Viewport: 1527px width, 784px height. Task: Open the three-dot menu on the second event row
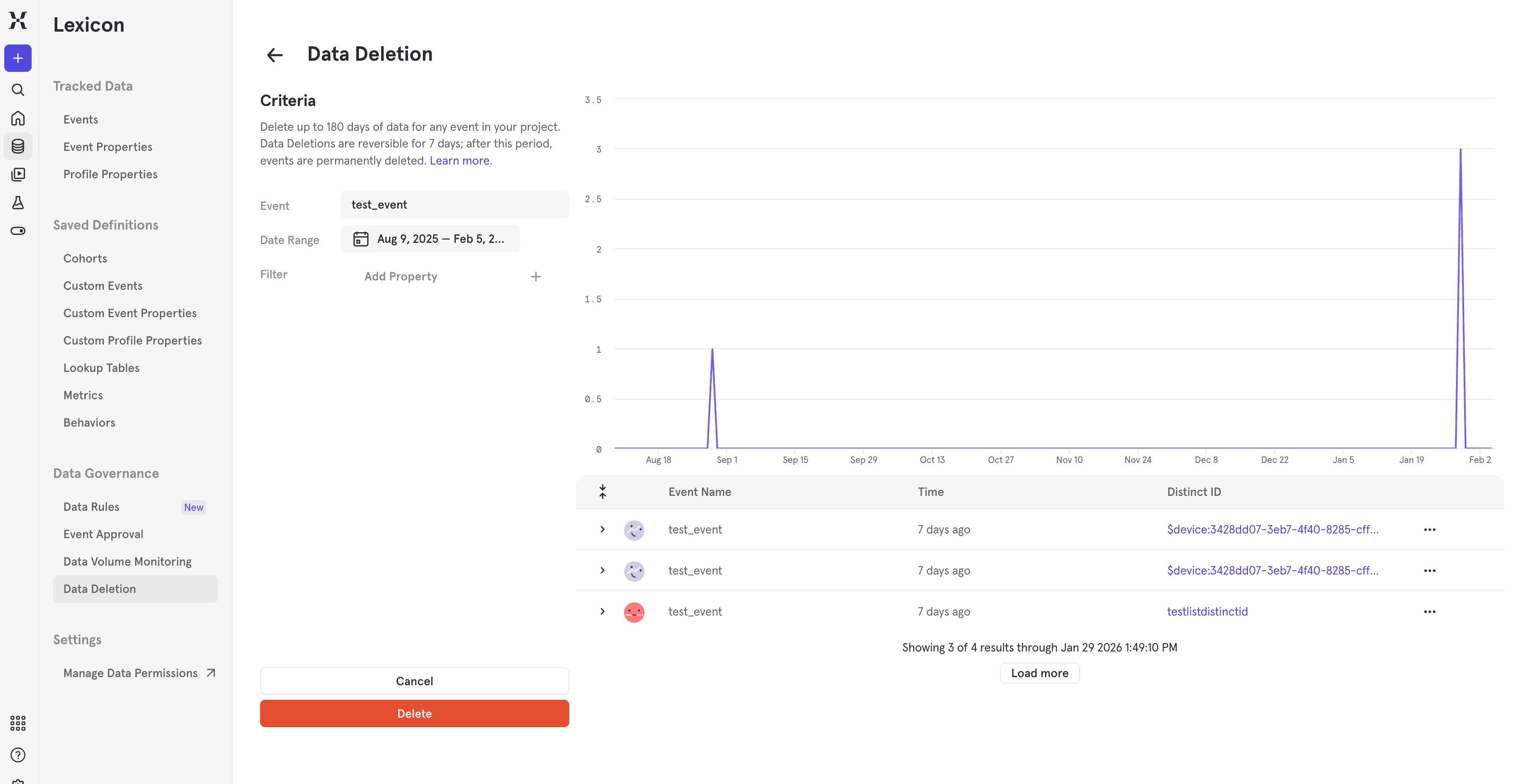pos(1429,570)
